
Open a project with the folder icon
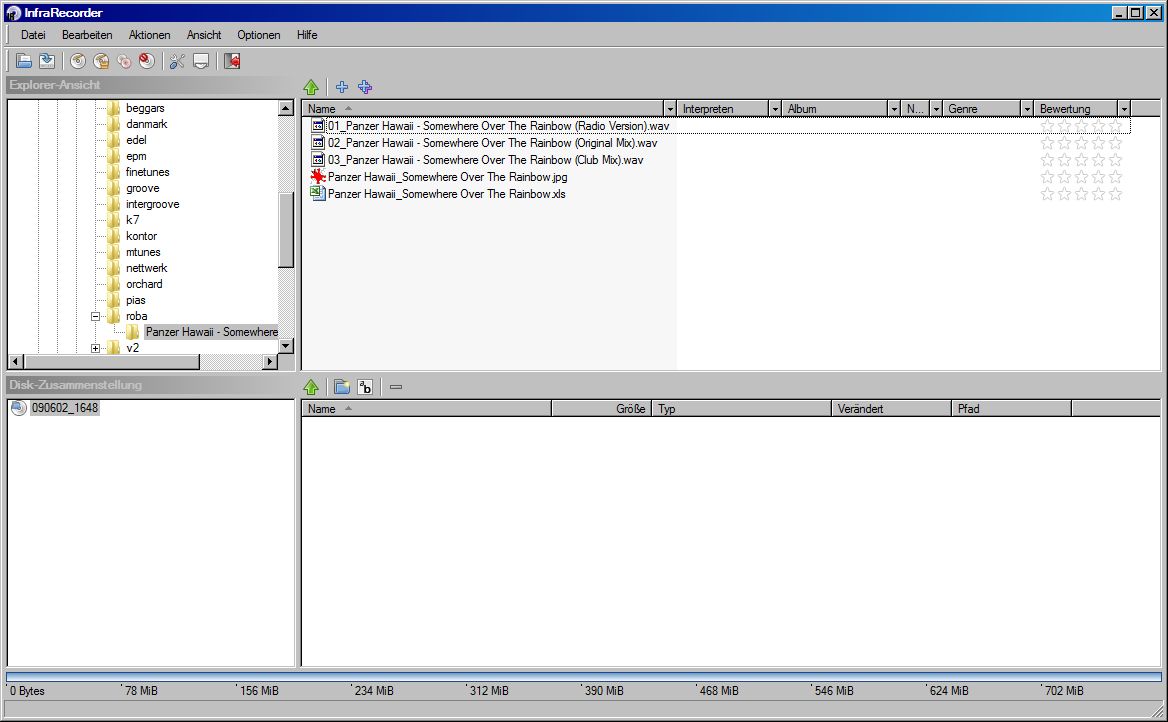24,61
